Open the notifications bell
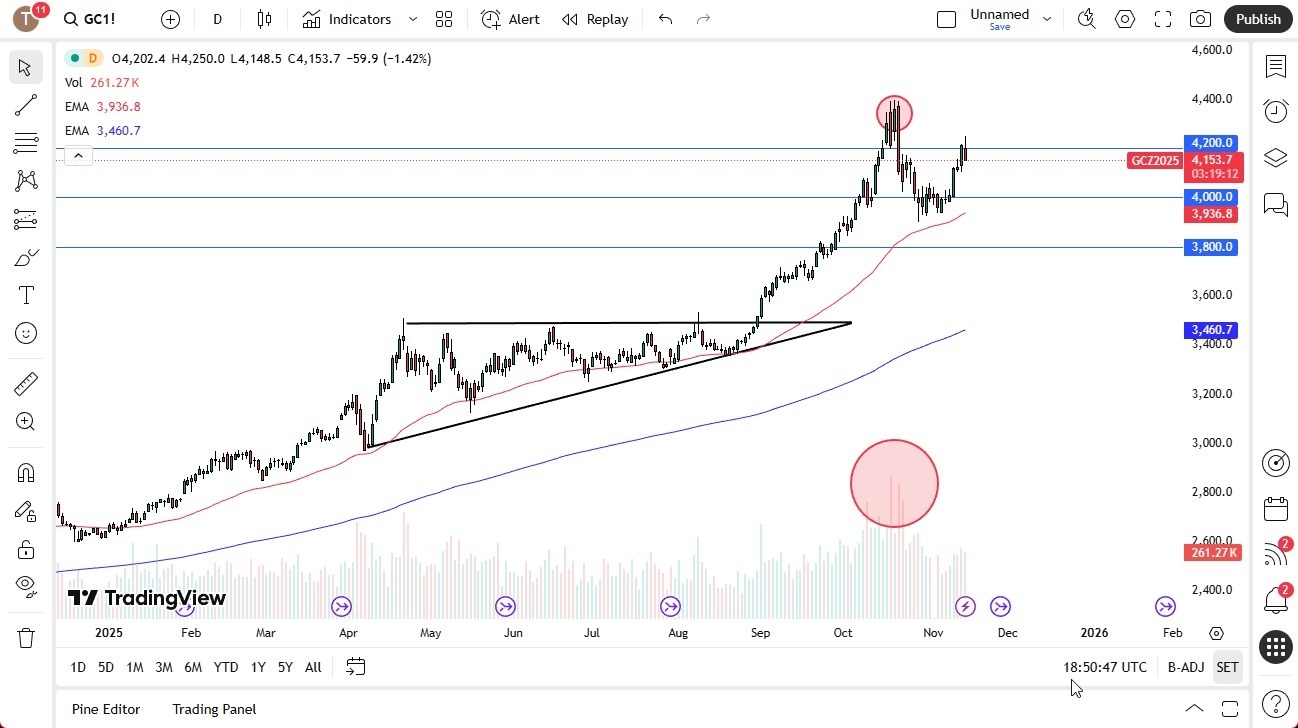 1275,600
